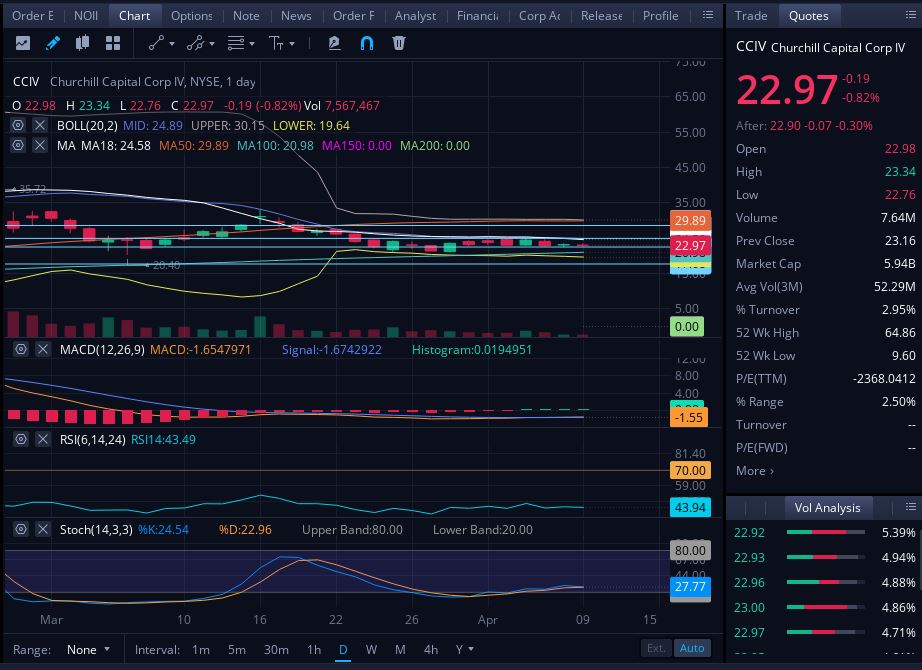Set interval to 5m
This screenshot has height=670, width=922.
pyautogui.click(x=236, y=649)
